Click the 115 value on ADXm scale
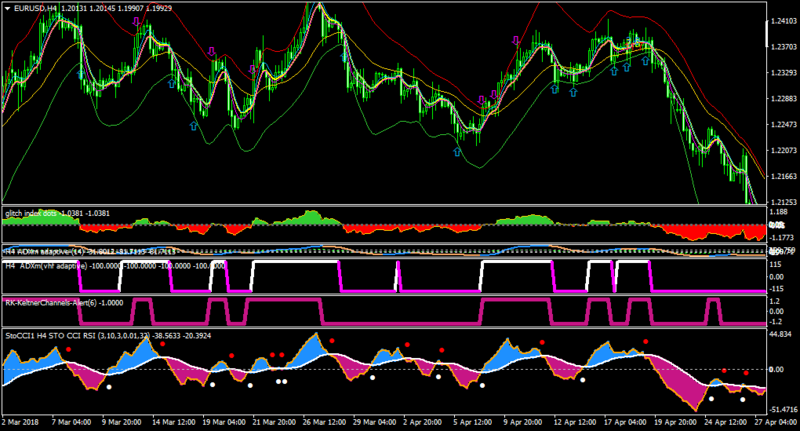800x431 pixels. point(776,264)
